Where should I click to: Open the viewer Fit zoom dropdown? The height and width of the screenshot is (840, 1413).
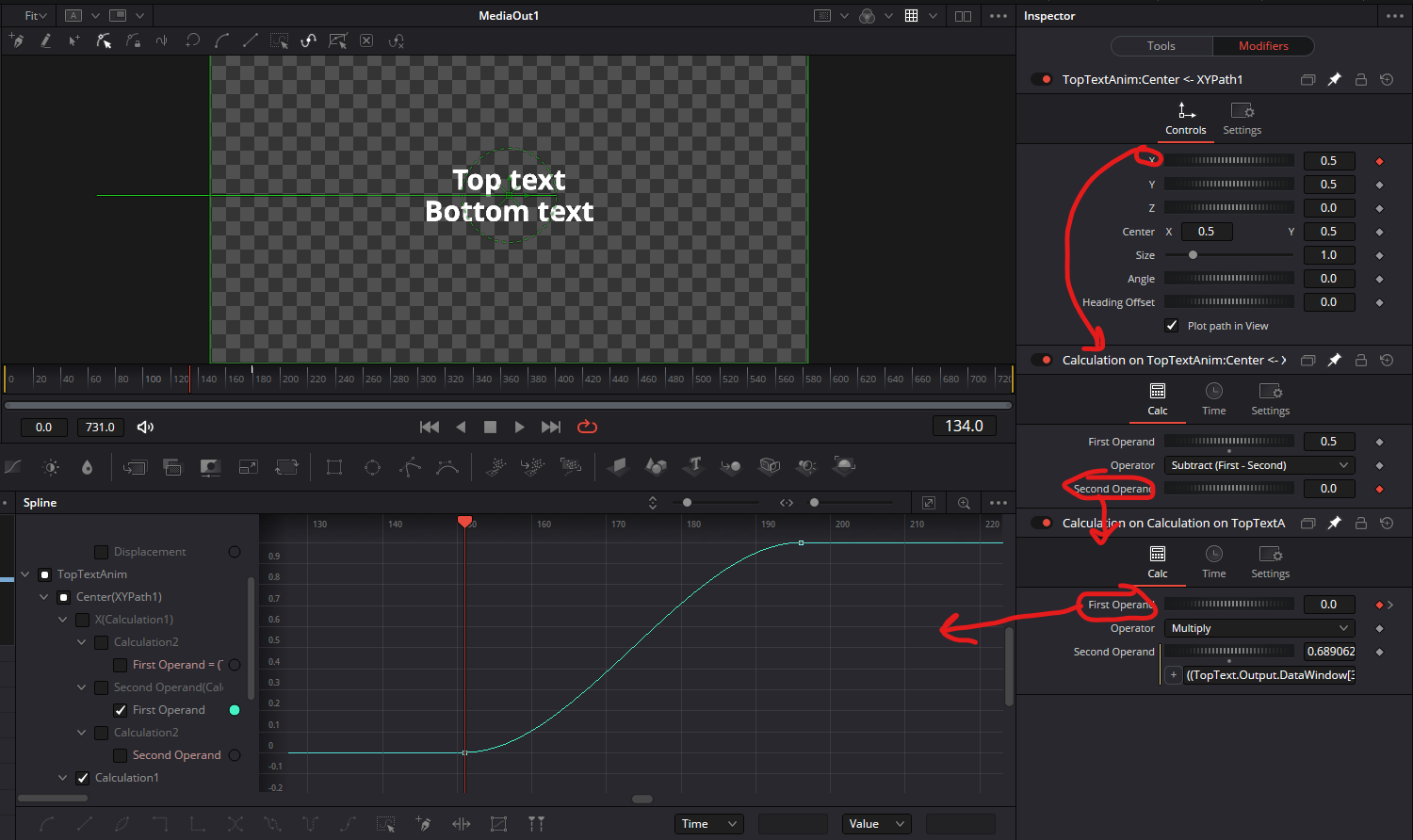point(35,16)
